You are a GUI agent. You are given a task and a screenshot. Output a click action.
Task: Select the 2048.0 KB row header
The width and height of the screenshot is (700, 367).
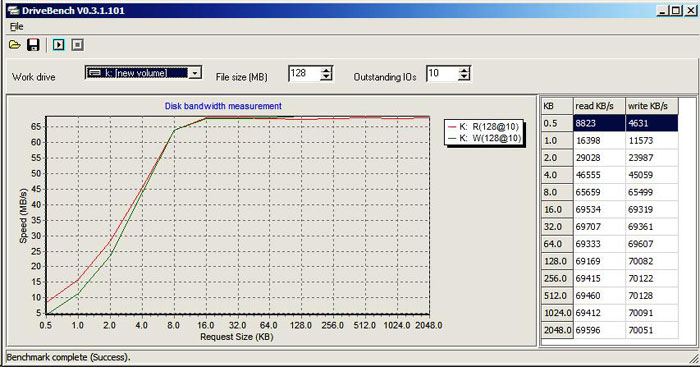(557, 330)
